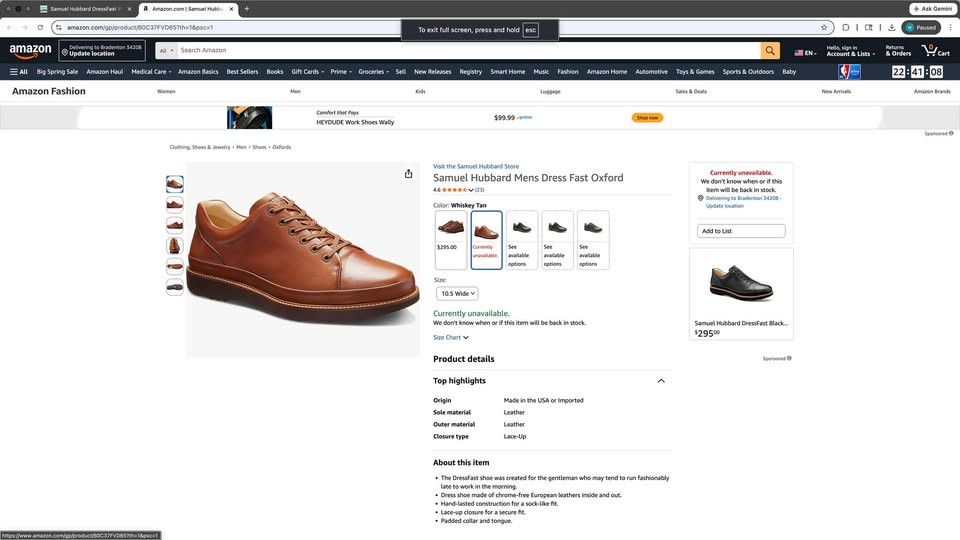Close the Amazon.com Samuel Hubbard tab
Image resolution: width=960 pixels, height=540 pixels.
pos(231,9)
